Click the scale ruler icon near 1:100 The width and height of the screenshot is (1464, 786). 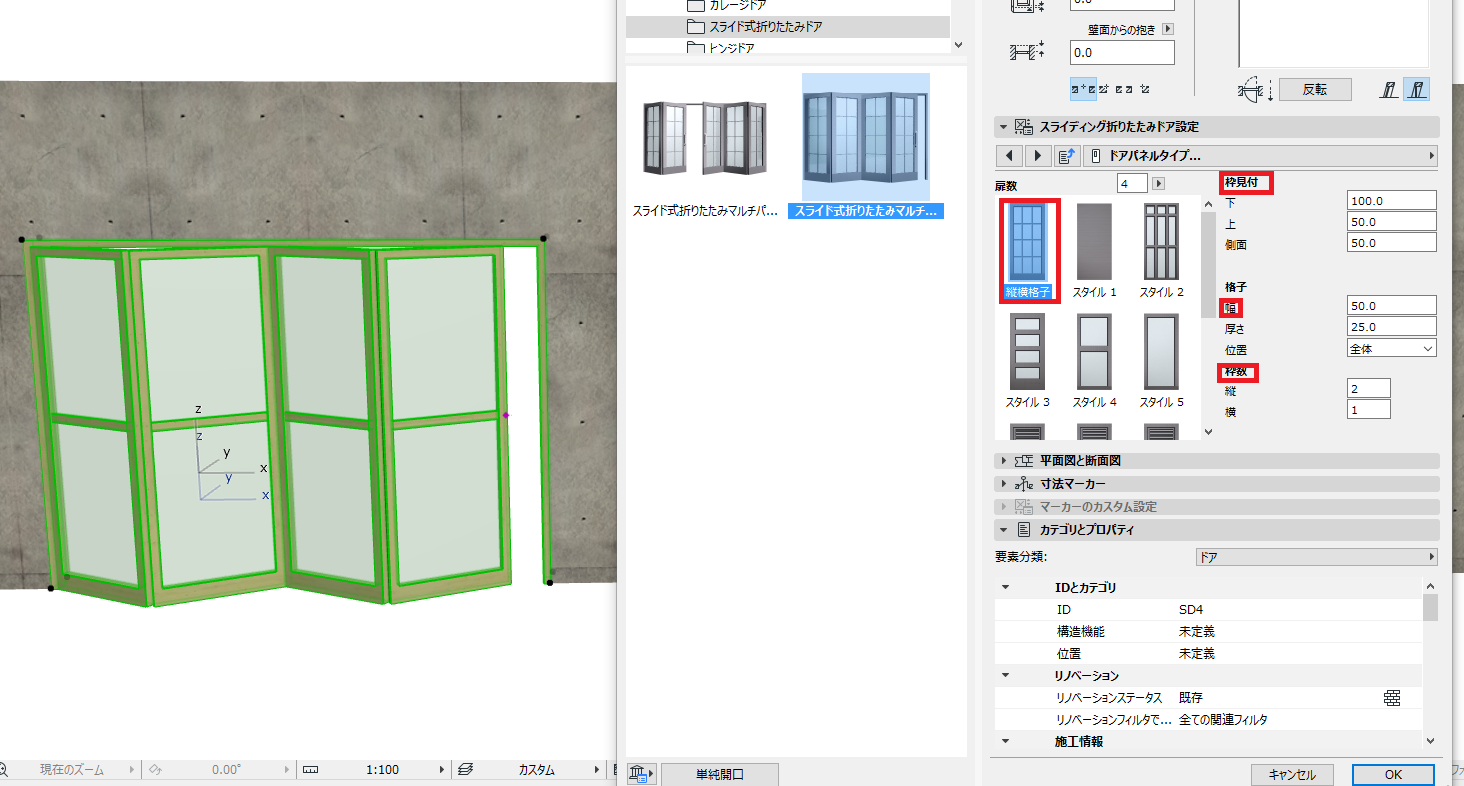(310, 770)
